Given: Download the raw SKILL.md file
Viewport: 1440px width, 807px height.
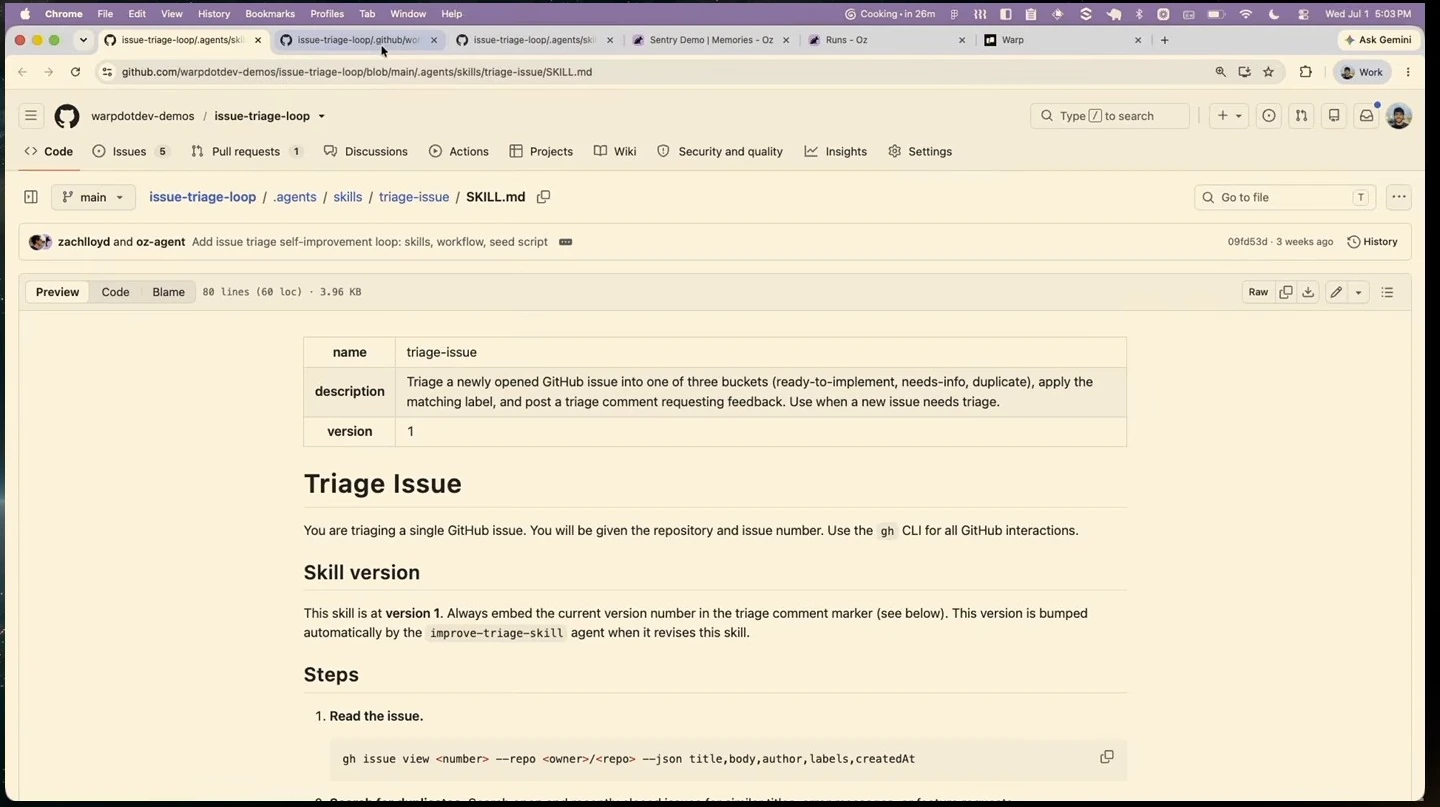Looking at the screenshot, I should click(1308, 292).
